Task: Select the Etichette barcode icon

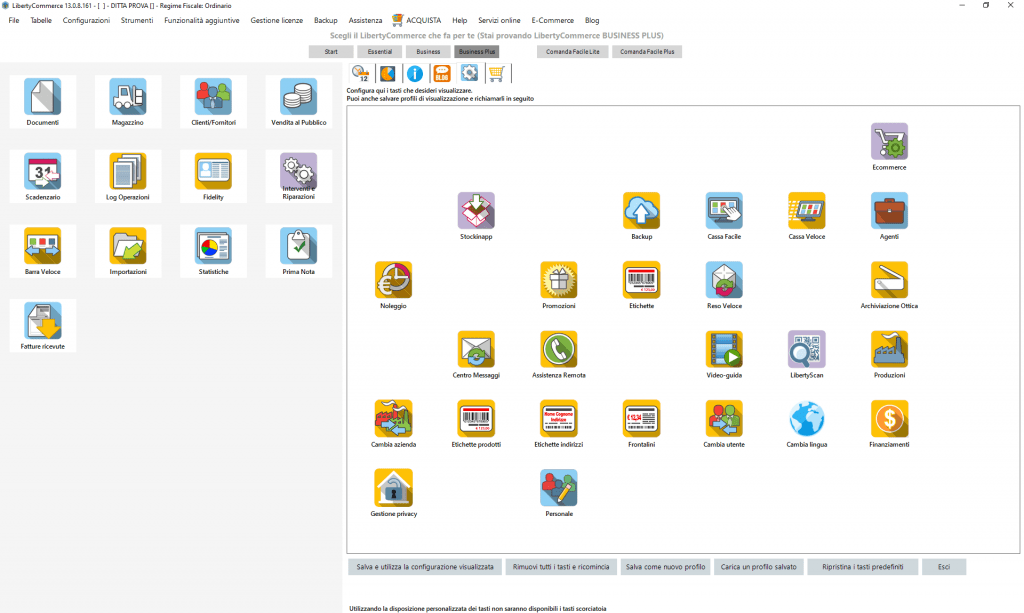Action: pyautogui.click(x=641, y=280)
